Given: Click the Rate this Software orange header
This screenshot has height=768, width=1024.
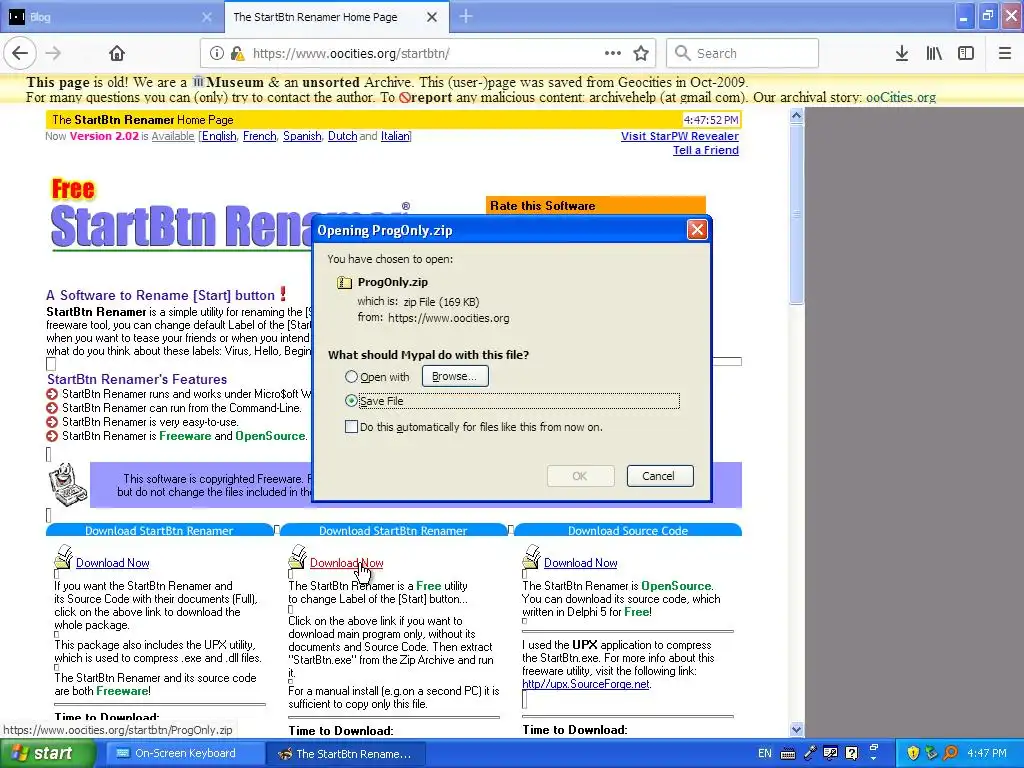Looking at the screenshot, I should point(596,205).
